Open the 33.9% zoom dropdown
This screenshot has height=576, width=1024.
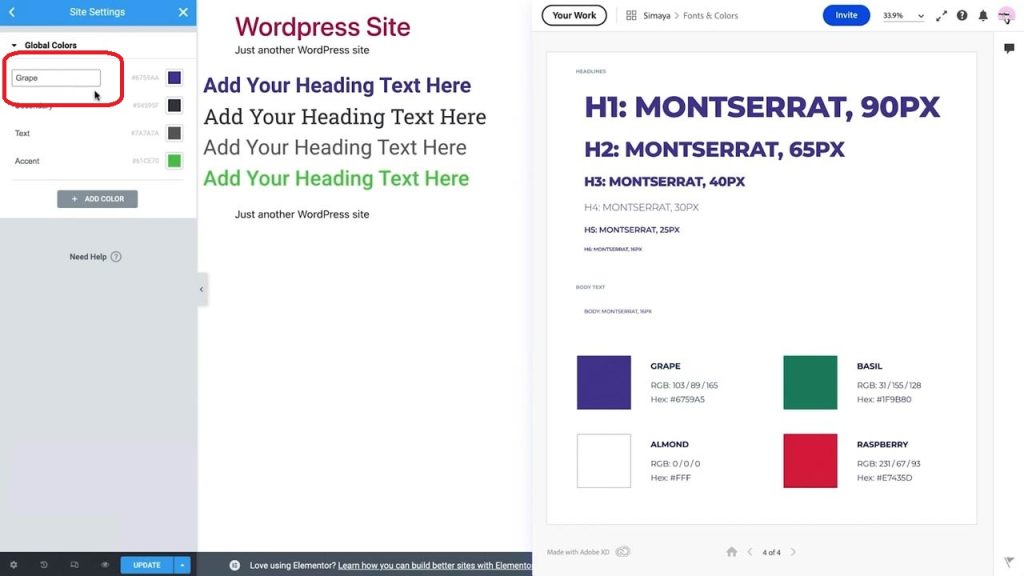(x=904, y=16)
